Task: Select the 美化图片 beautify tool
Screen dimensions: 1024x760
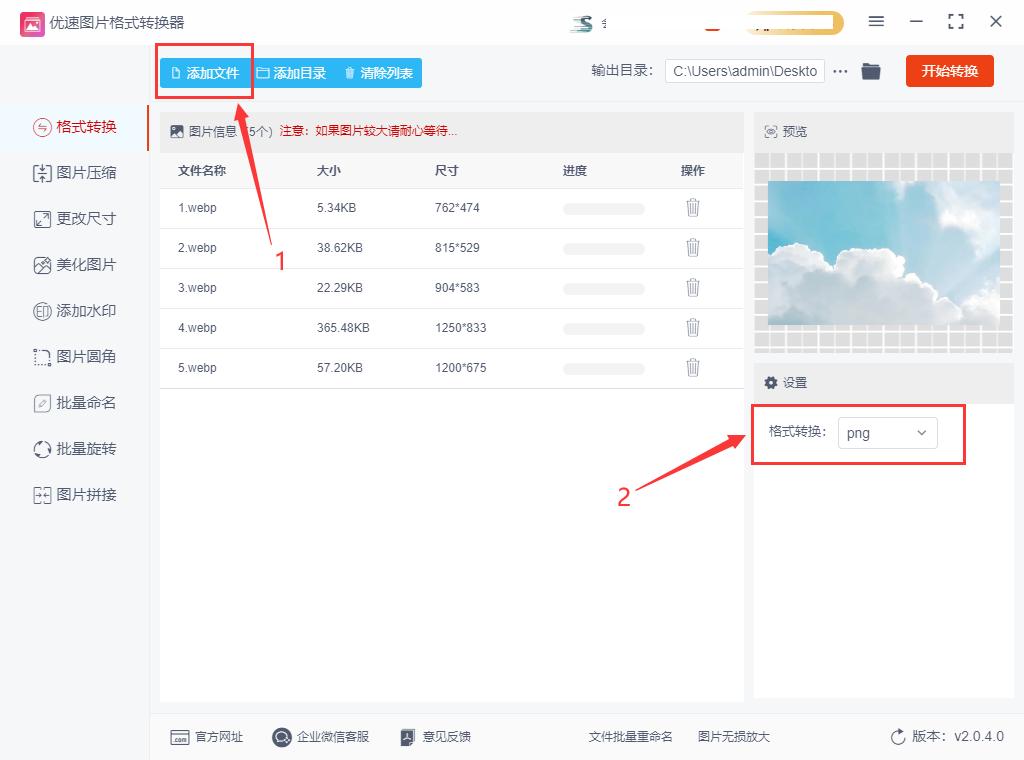Action: (75, 265)
